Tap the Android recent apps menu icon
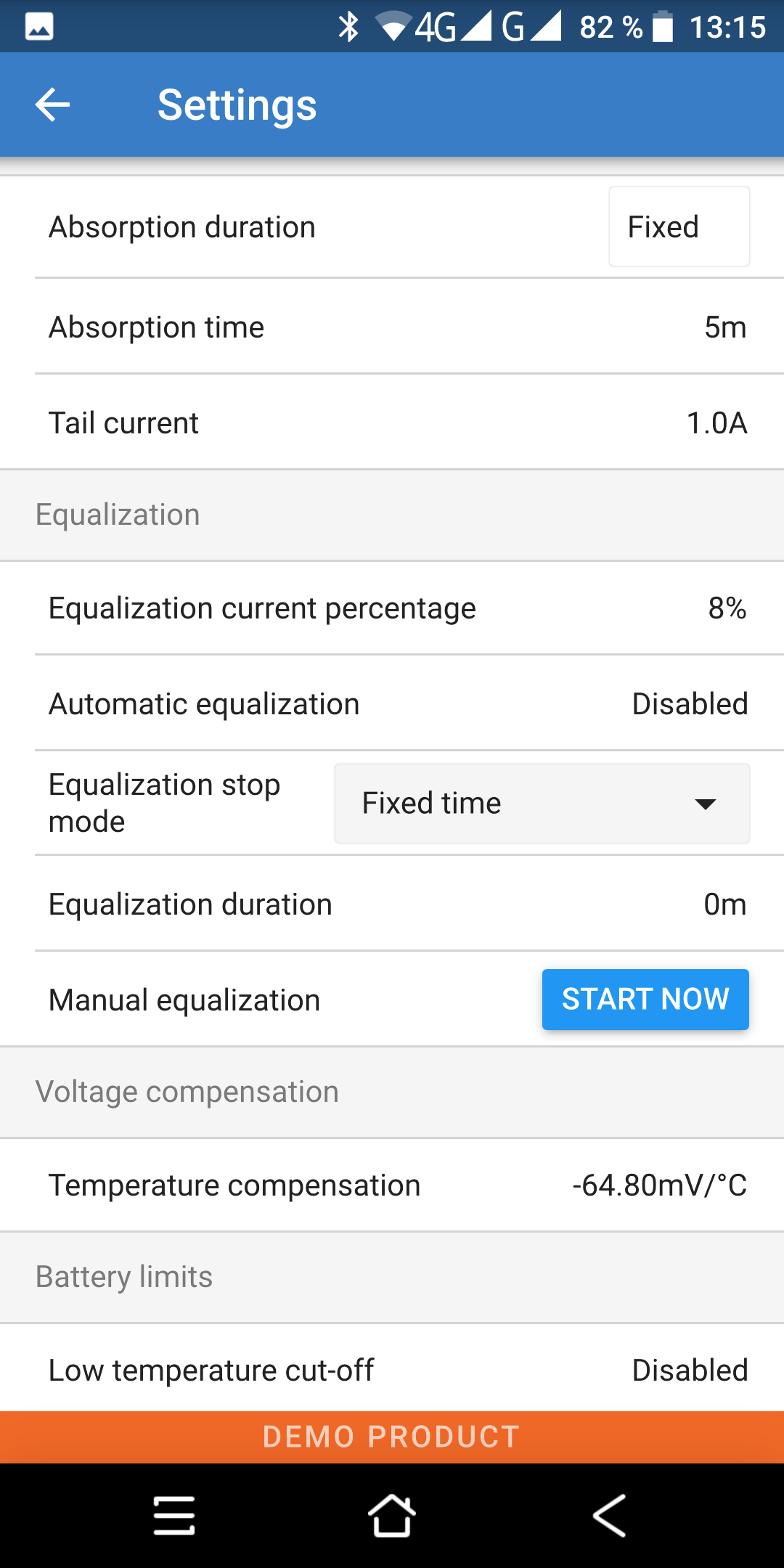 click(x=174, y=1516)
